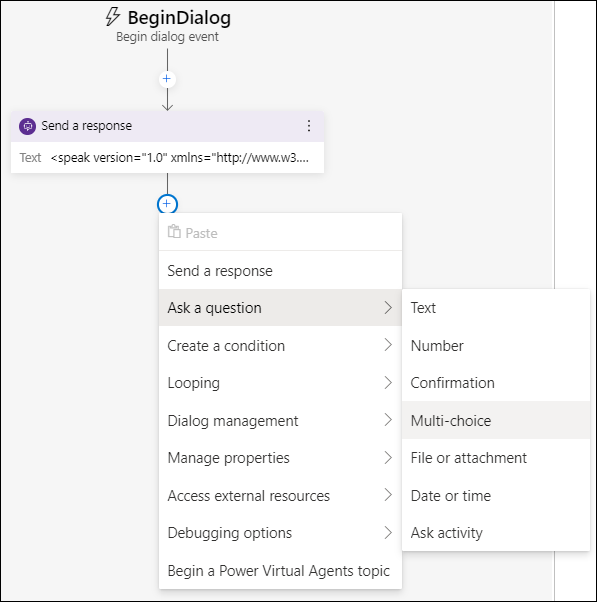
Task: Click the highlighted plus button under Send a response
Action: pyautogui.click(x=167, y=204)
